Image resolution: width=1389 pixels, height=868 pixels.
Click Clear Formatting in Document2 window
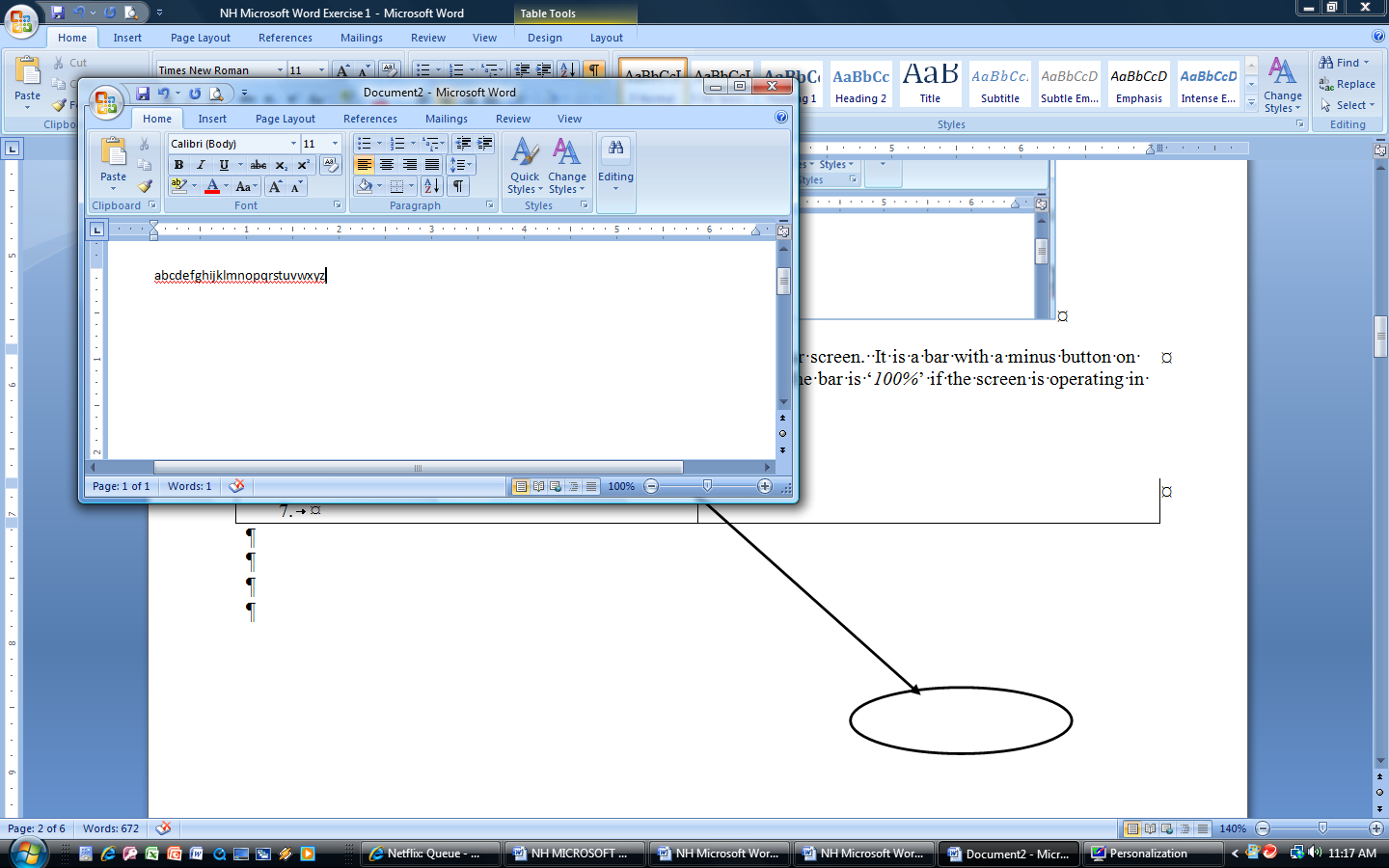[331, 165]
